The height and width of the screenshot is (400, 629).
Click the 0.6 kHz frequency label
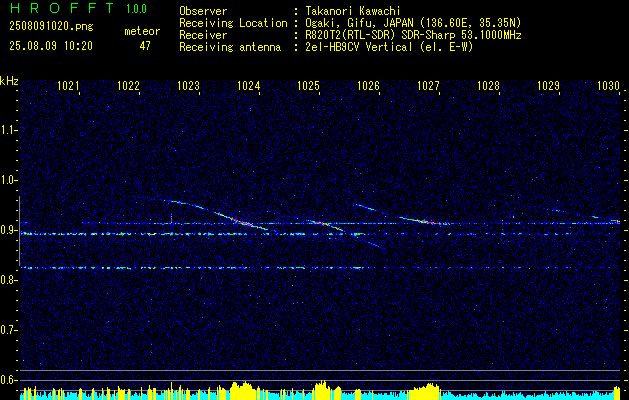(x=9, y=380)
